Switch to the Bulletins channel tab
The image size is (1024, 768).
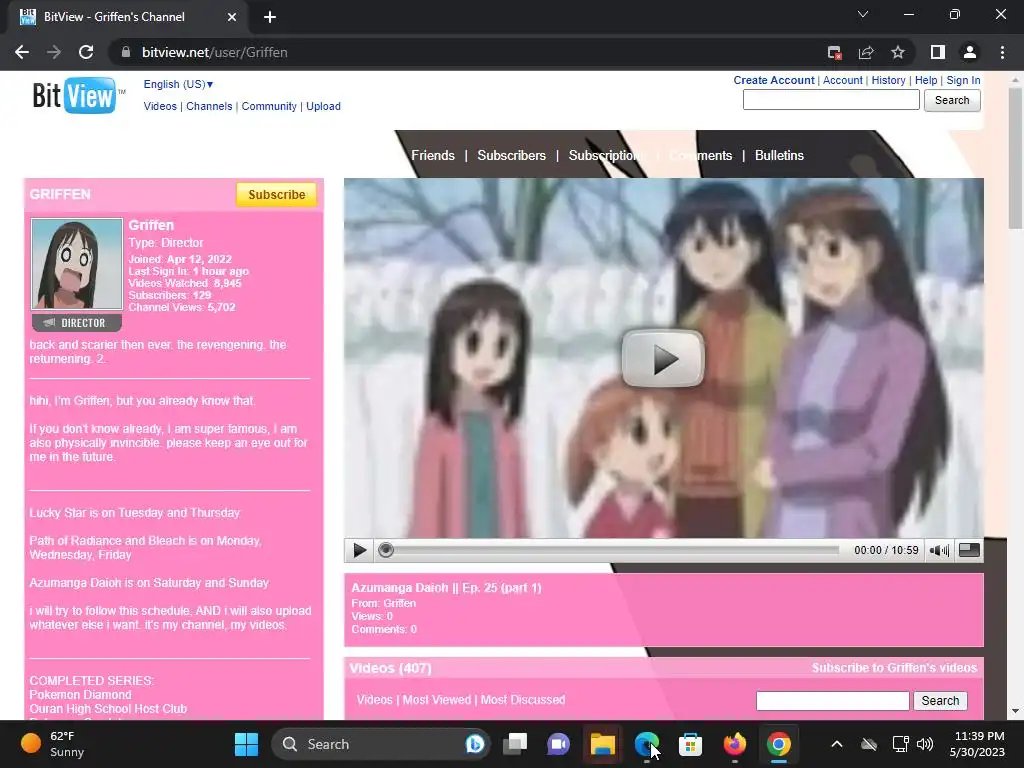pyautogui.click(x=779, y=155)
